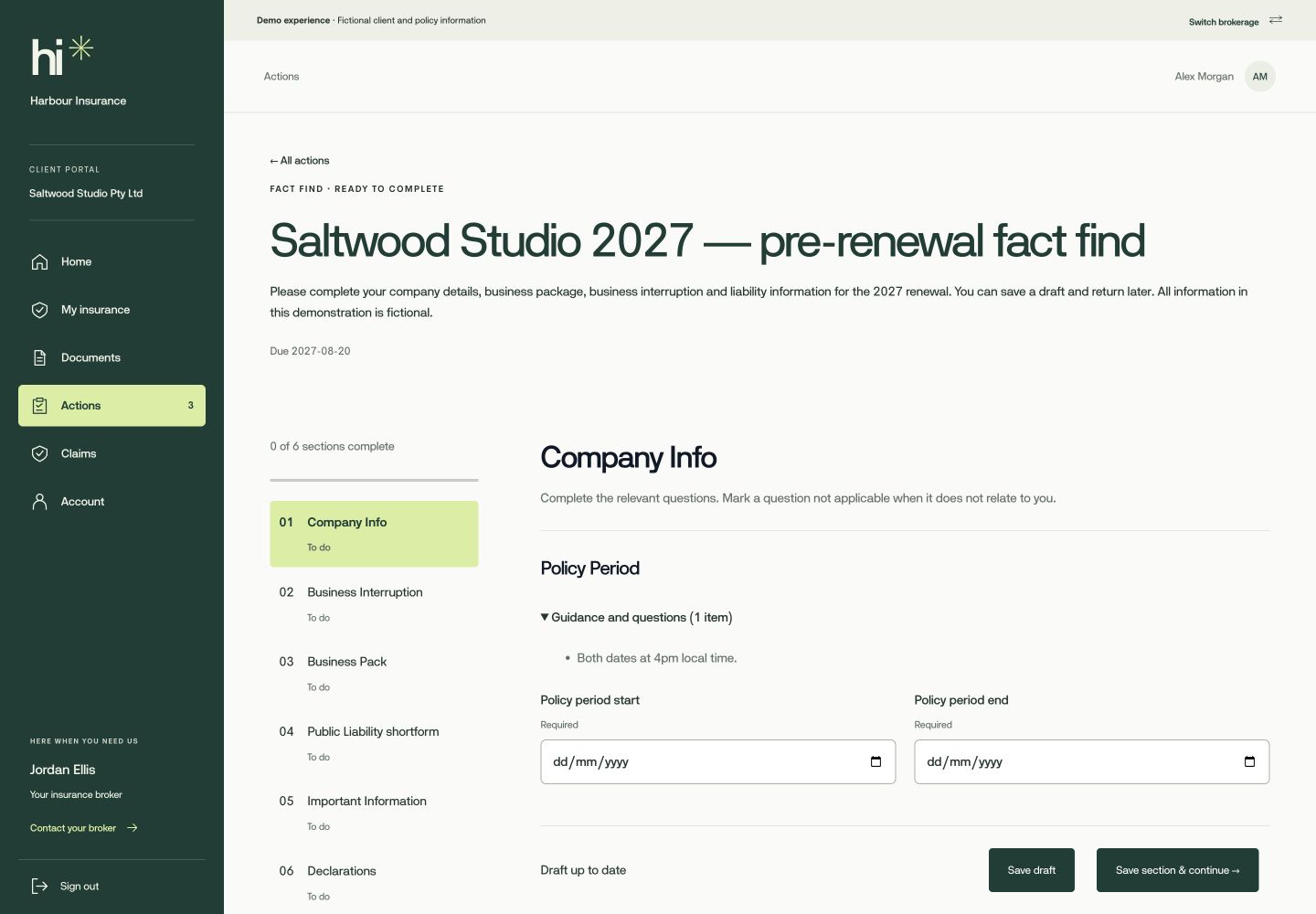This screenshot has height=914, width=1316.
Task: Select section 01 Company Info
Action: [374, 534]
